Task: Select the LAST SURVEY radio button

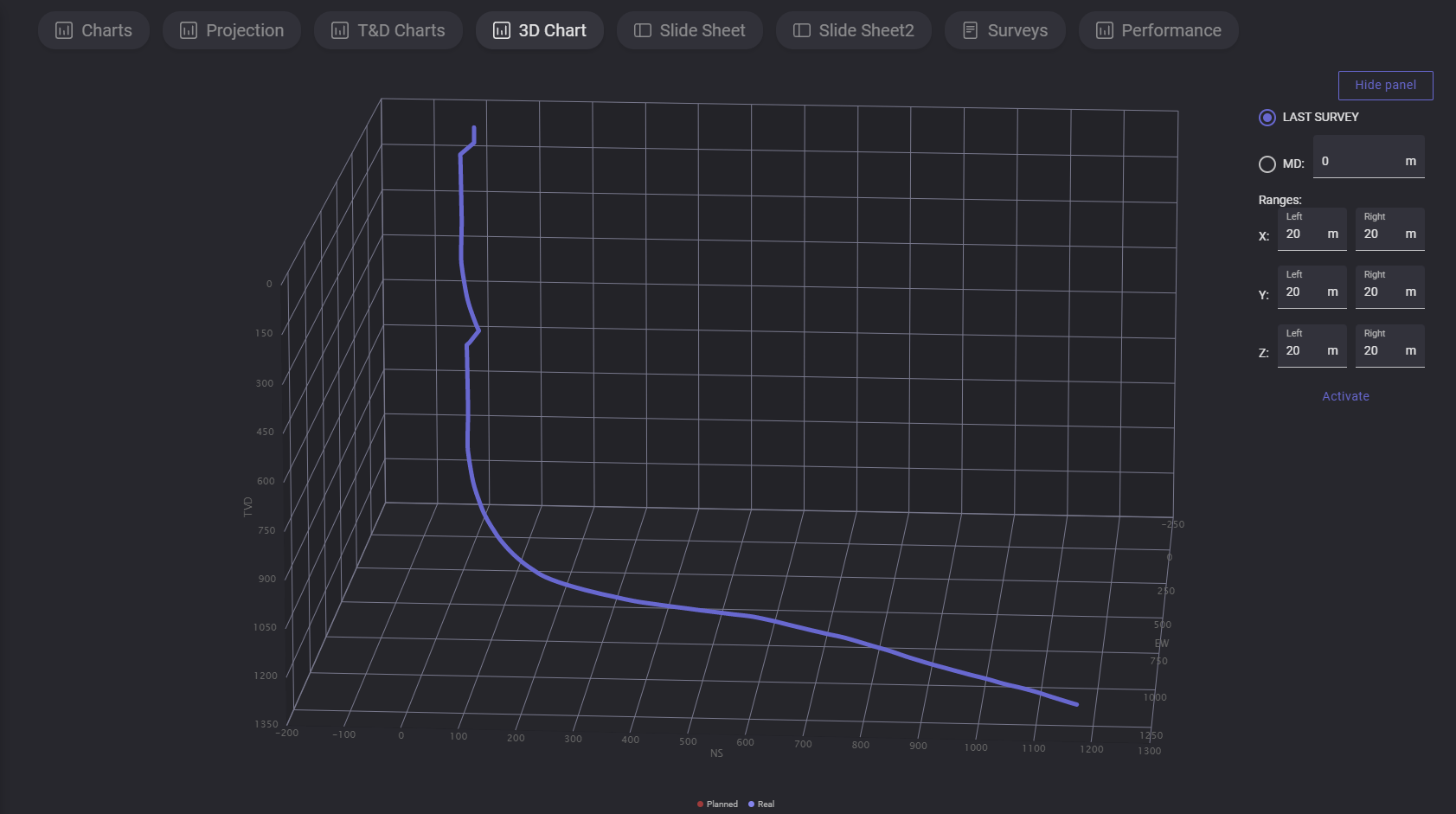Action: click(x=1267, y=118)
